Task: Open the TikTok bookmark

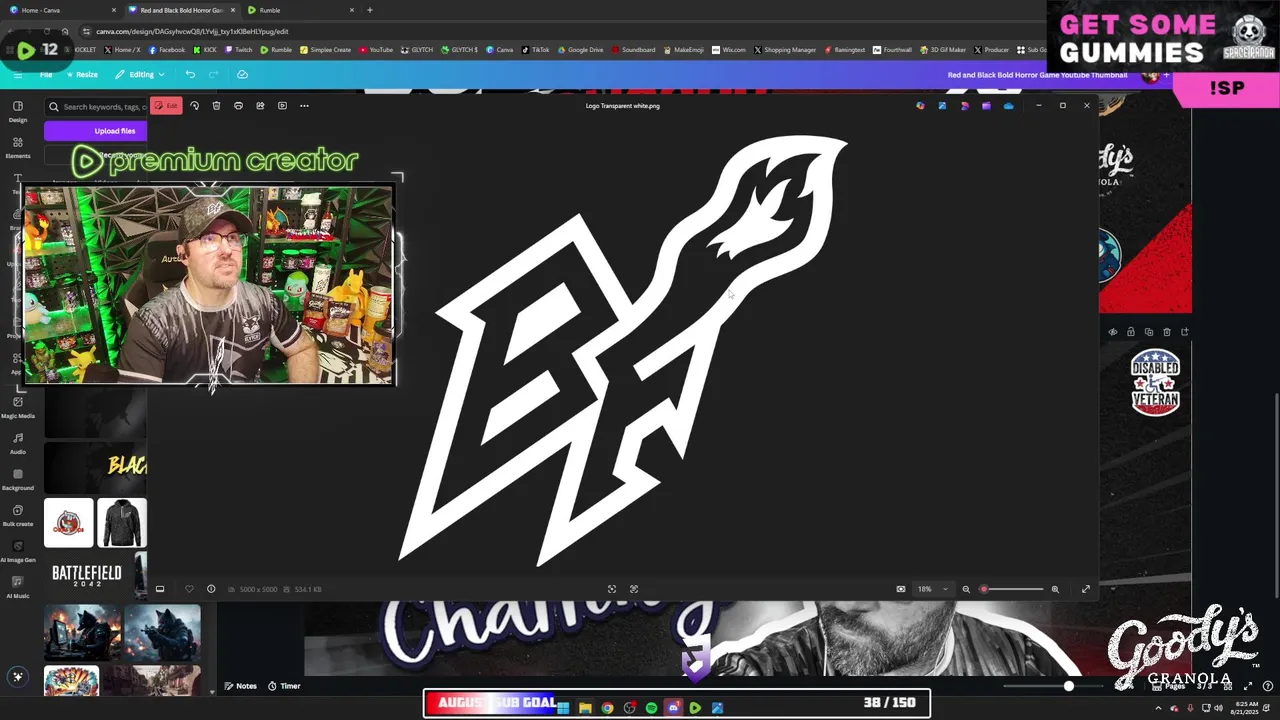Action: pyautogui.click(x=535, y=50)
